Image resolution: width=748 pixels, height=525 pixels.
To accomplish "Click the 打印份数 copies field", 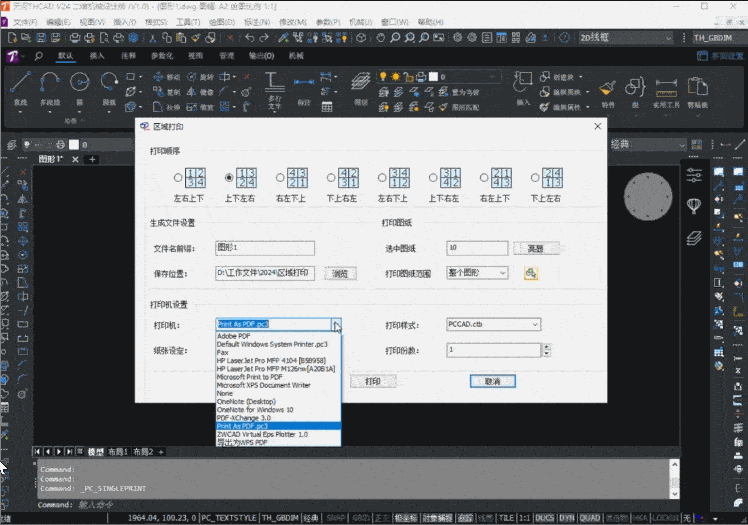I will (493, 350).
